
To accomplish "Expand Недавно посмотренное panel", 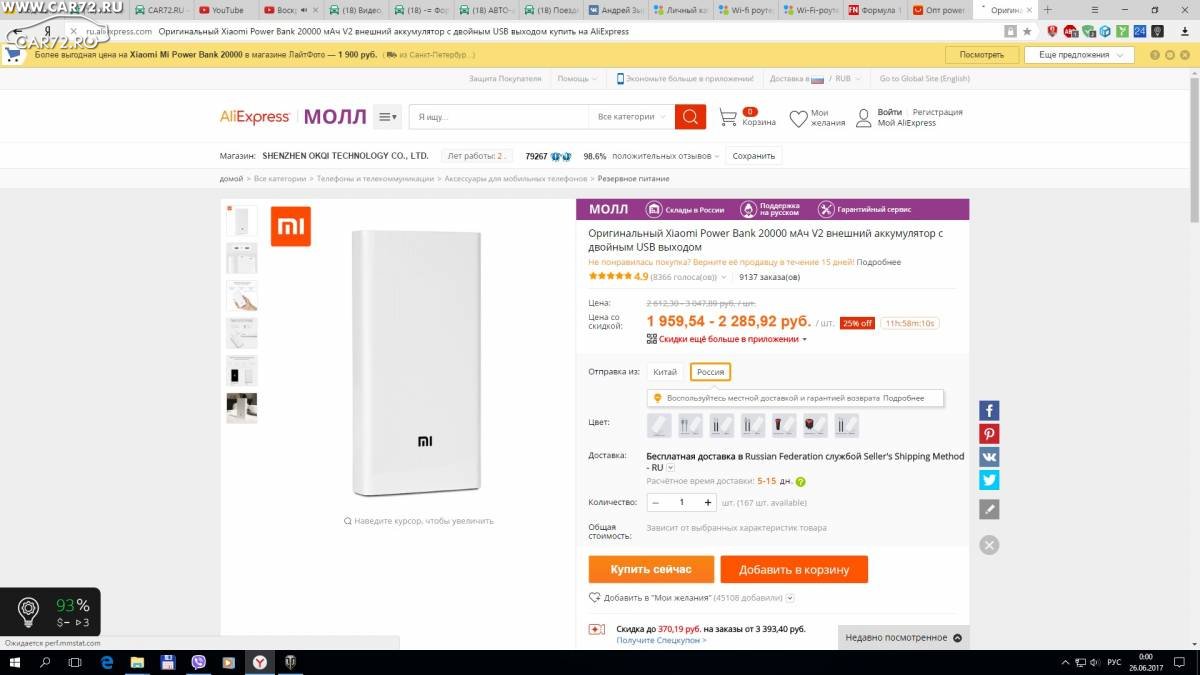I will tap(904, 638).
